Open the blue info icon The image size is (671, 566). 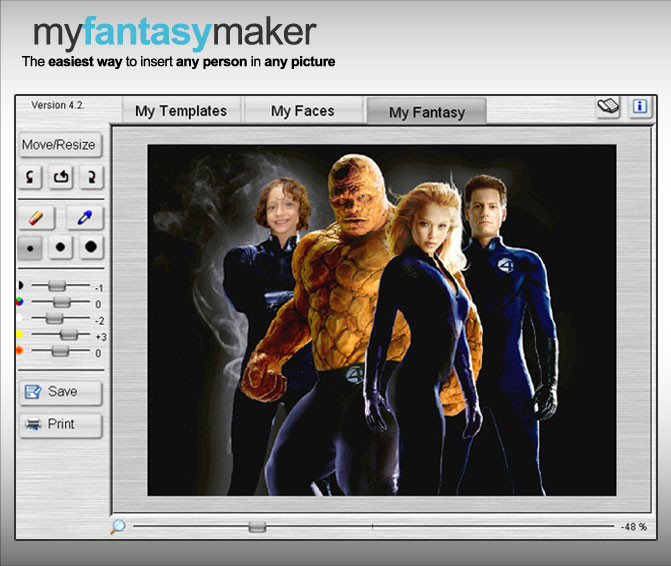(640, 107)
